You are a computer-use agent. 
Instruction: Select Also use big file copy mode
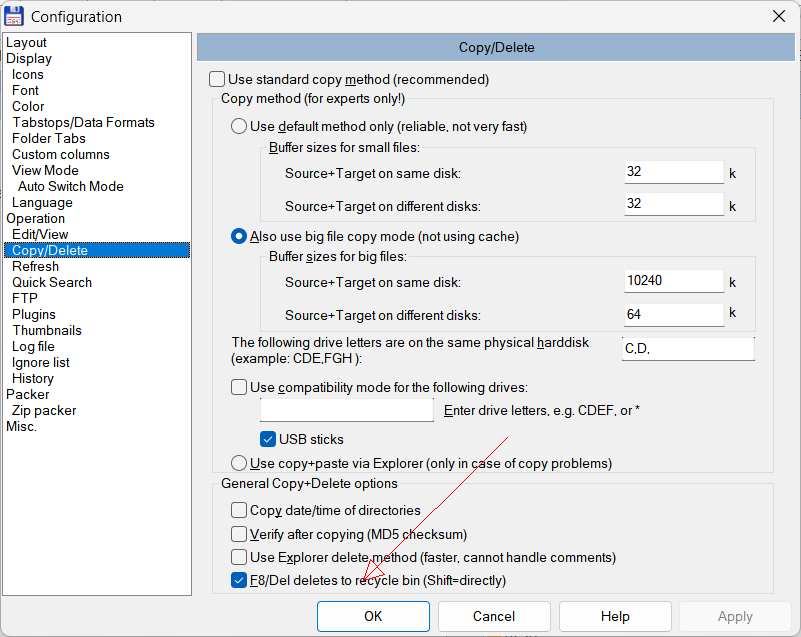click(239, 237)
